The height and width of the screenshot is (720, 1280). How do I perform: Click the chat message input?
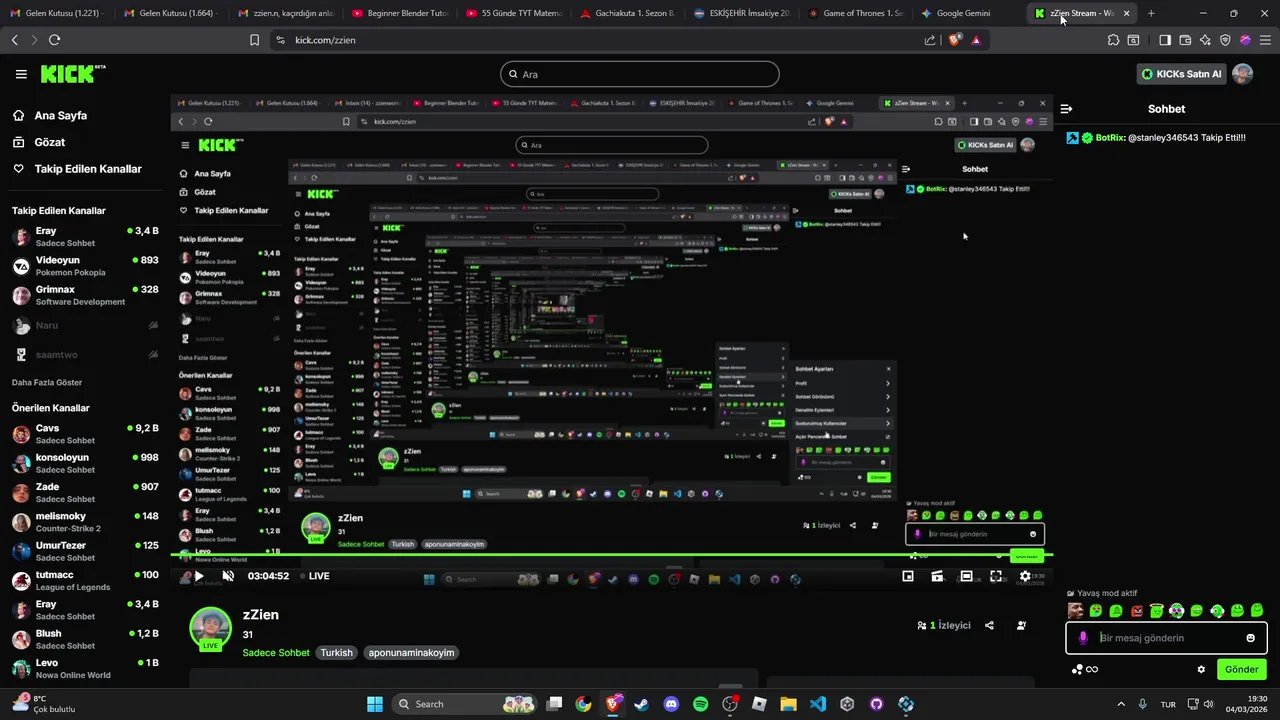[x=1166, y=638]
